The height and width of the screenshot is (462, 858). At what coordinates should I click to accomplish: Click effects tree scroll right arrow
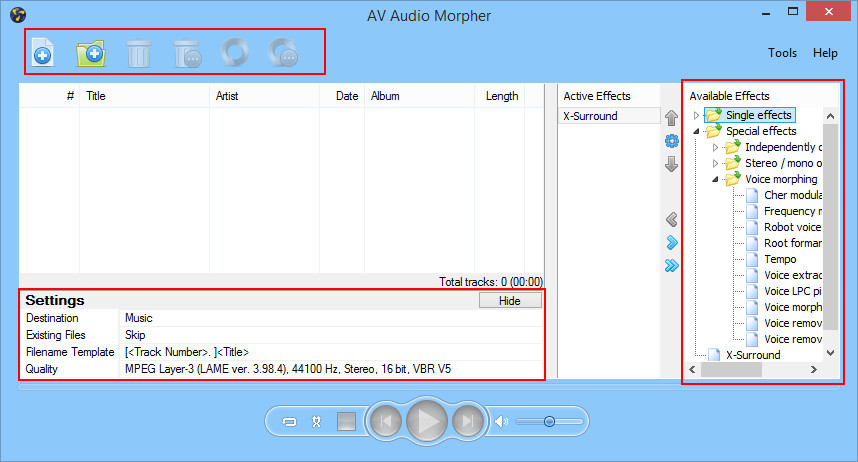pos(814,369)
